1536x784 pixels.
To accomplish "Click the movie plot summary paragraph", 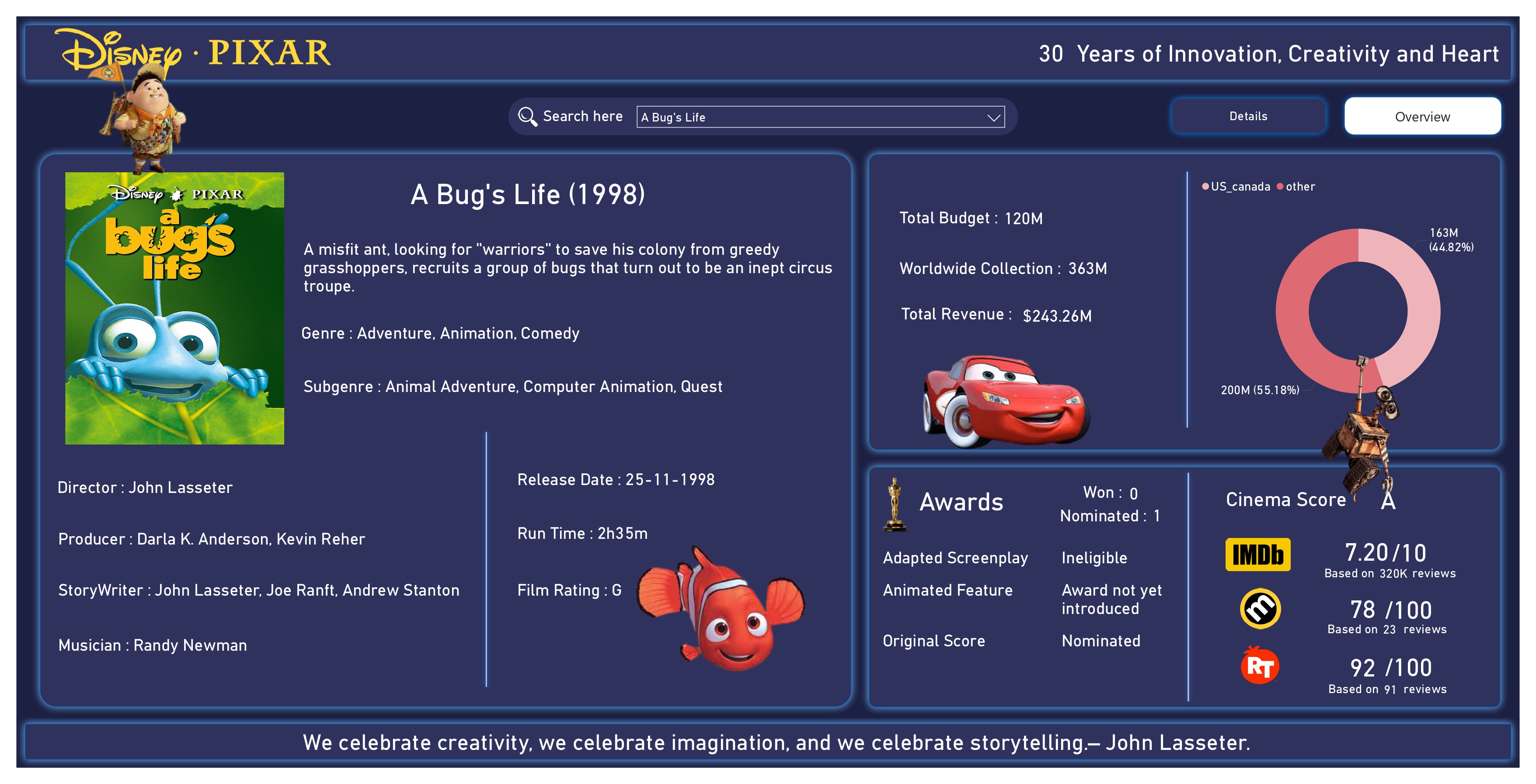I will pyautogui.click(x=568, y=268).
